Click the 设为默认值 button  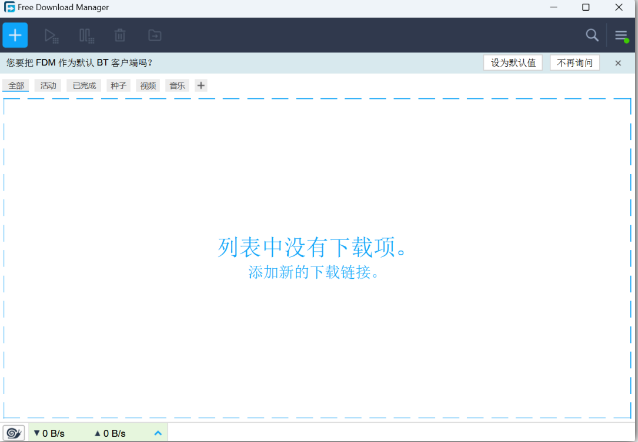pos(513,62)
